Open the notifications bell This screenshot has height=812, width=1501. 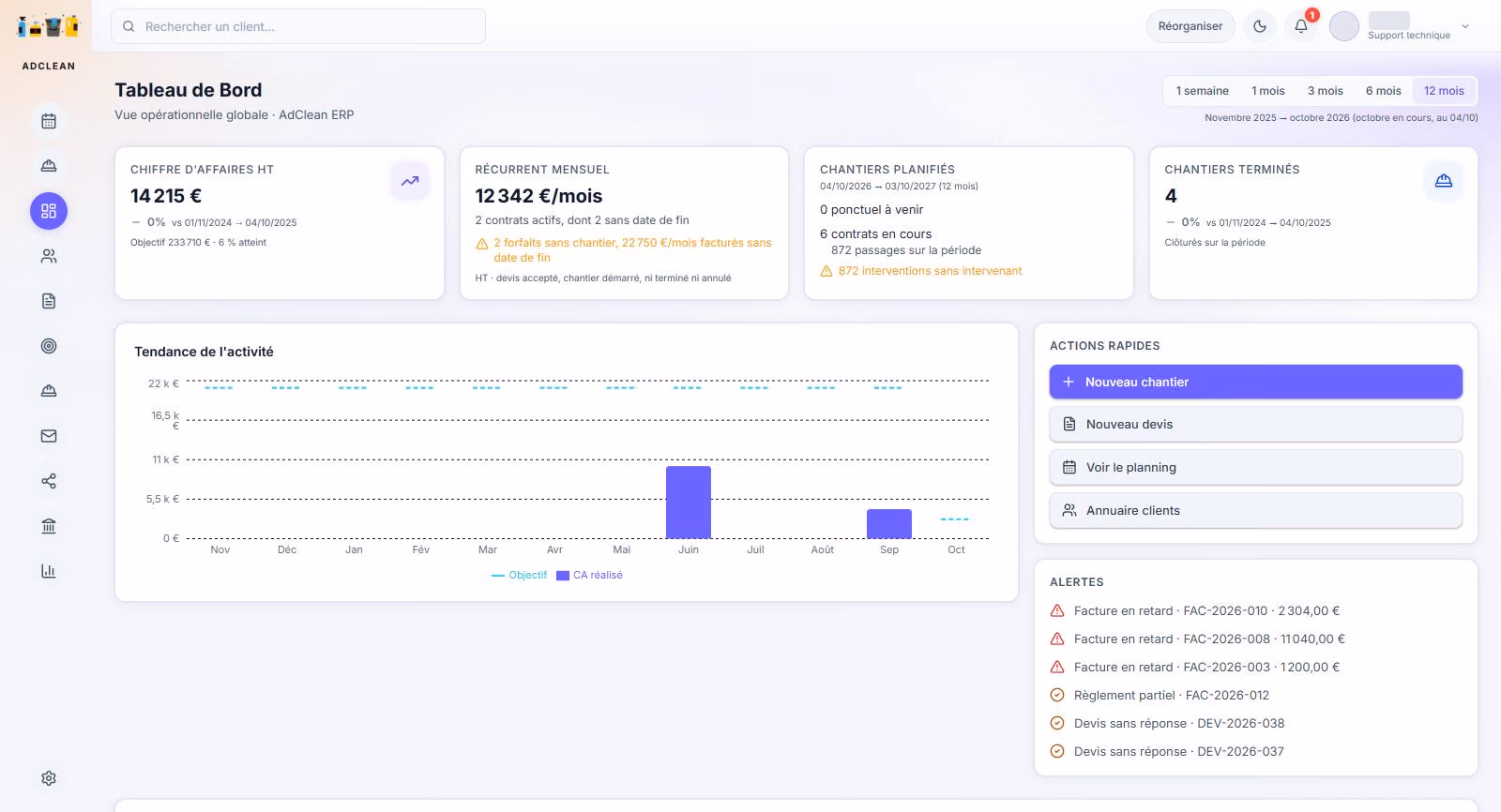coord(1301,26)
